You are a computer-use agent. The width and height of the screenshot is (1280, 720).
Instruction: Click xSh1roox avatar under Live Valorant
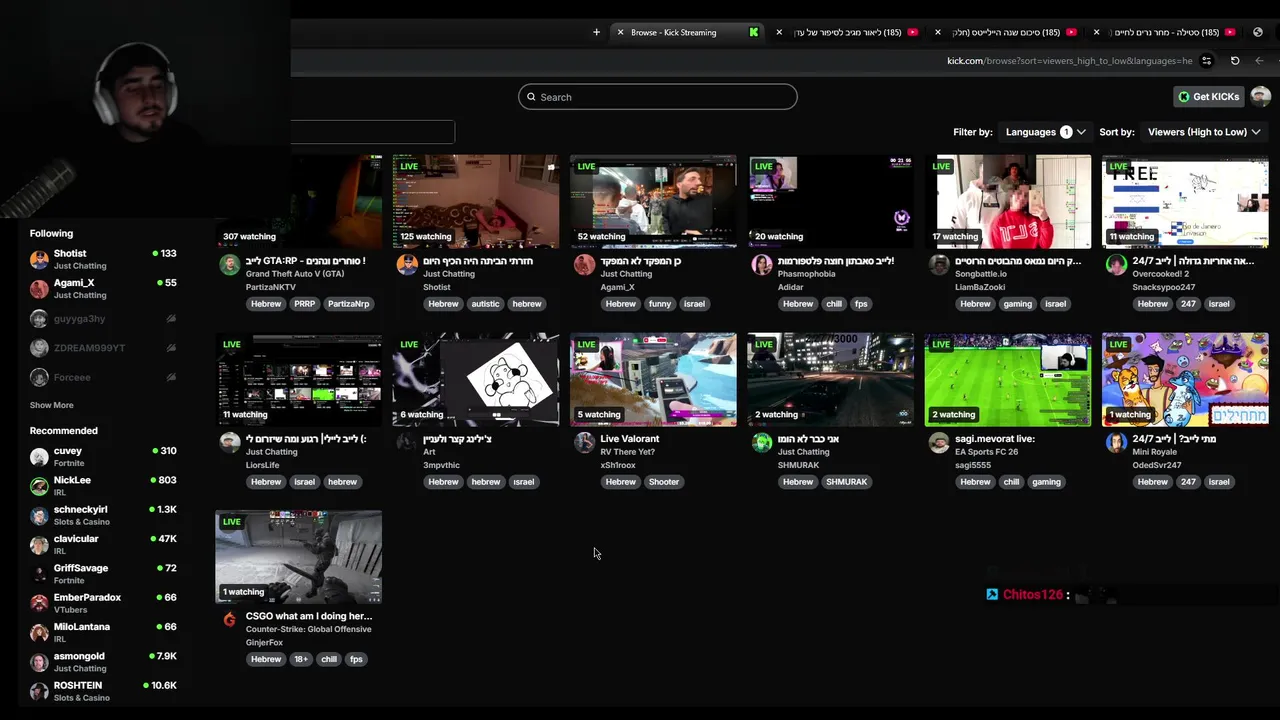coord(585,443)
